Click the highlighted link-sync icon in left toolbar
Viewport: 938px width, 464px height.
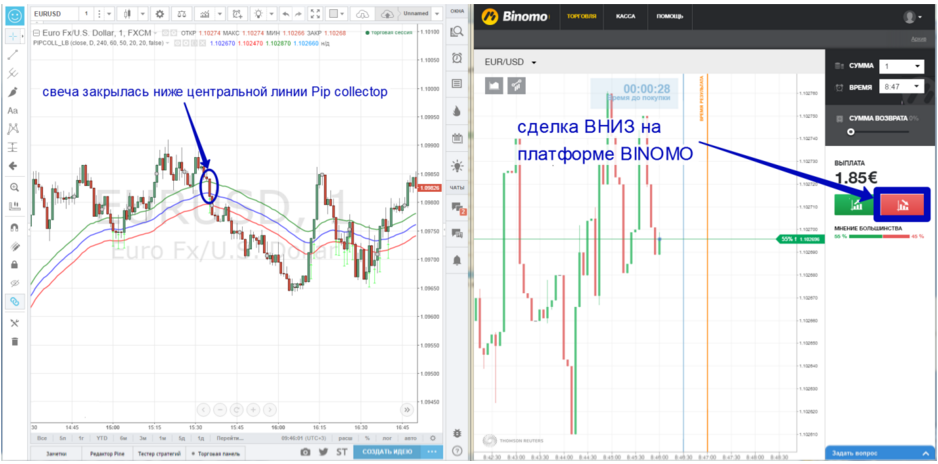pyautogui.click(x=13, y=301)
